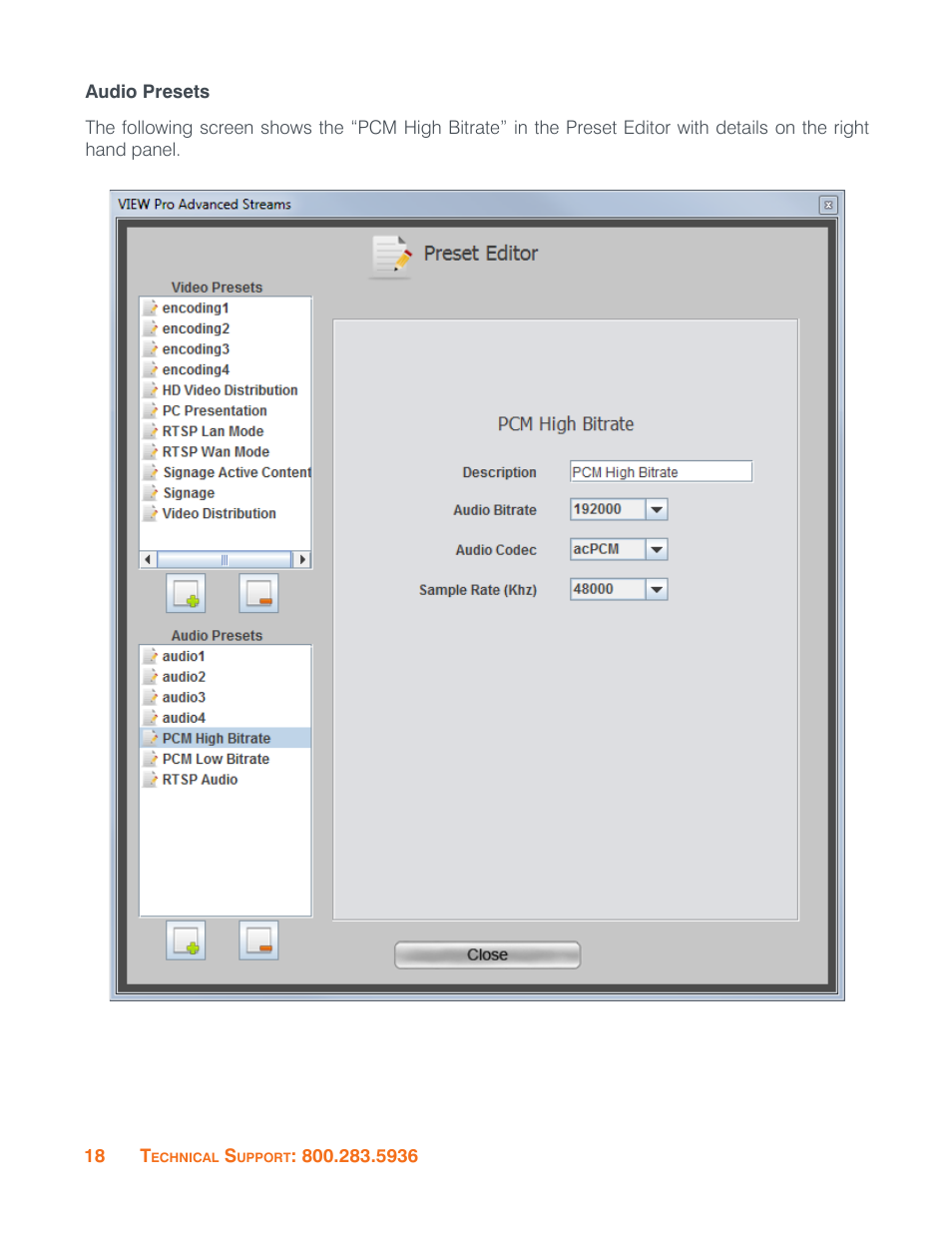Select the encoding4 video preset
Image resolution: width=952 pixels, height=1233 pixels.
pyautogui.click(x=196, y=369)
